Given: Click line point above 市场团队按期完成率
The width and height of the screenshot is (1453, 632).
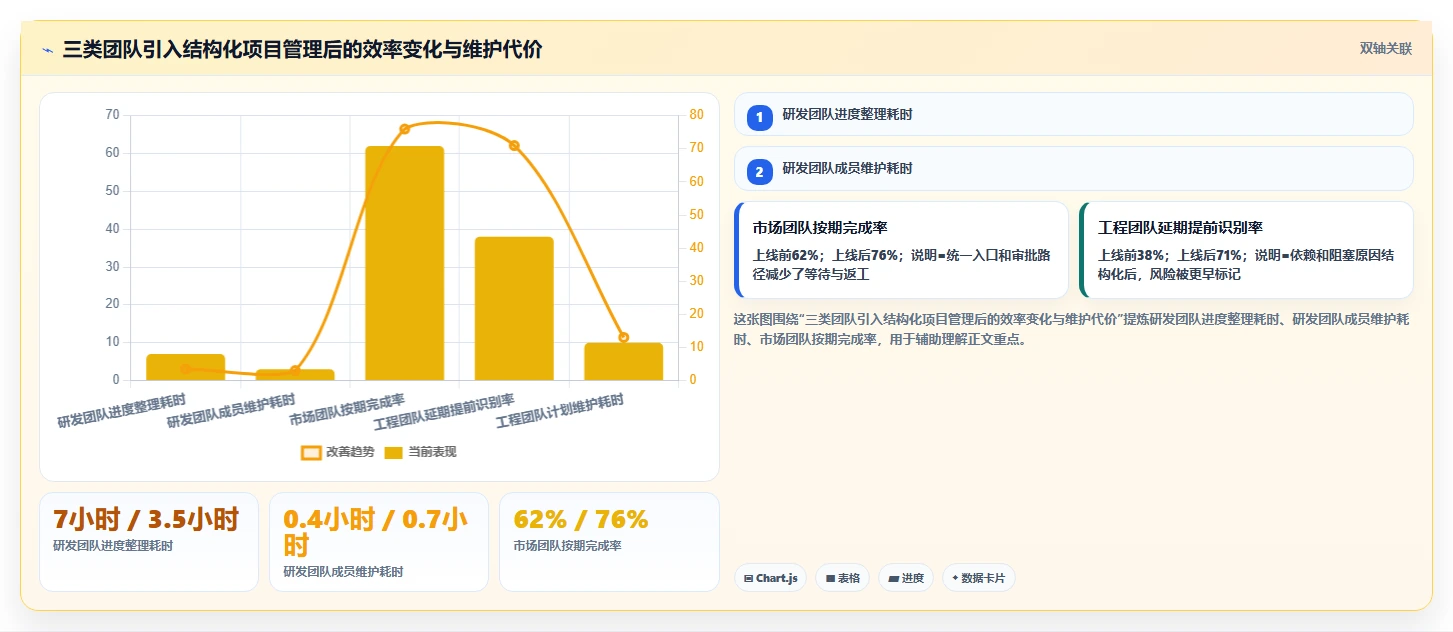Looking at the screenshot, I should (x=404, y=129).
